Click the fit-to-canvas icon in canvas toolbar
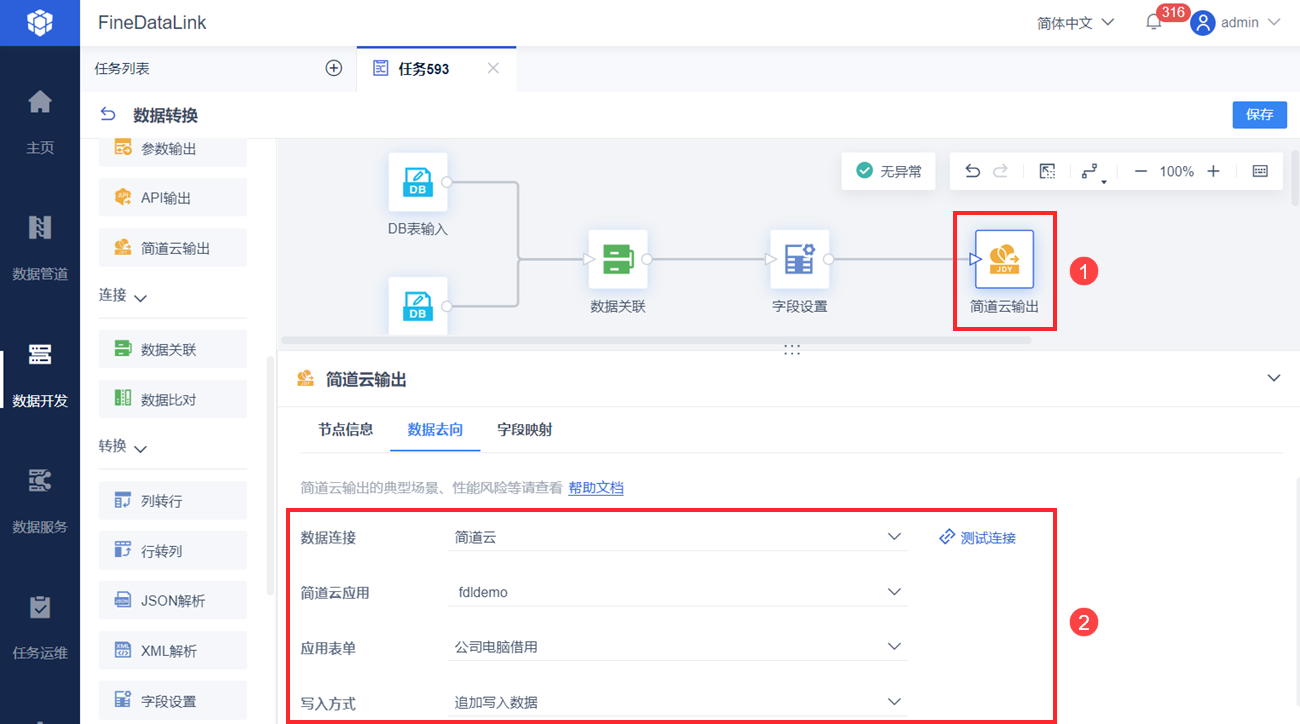The width and height of the screenshot is (1300, 724). (x=1047, y=171)
